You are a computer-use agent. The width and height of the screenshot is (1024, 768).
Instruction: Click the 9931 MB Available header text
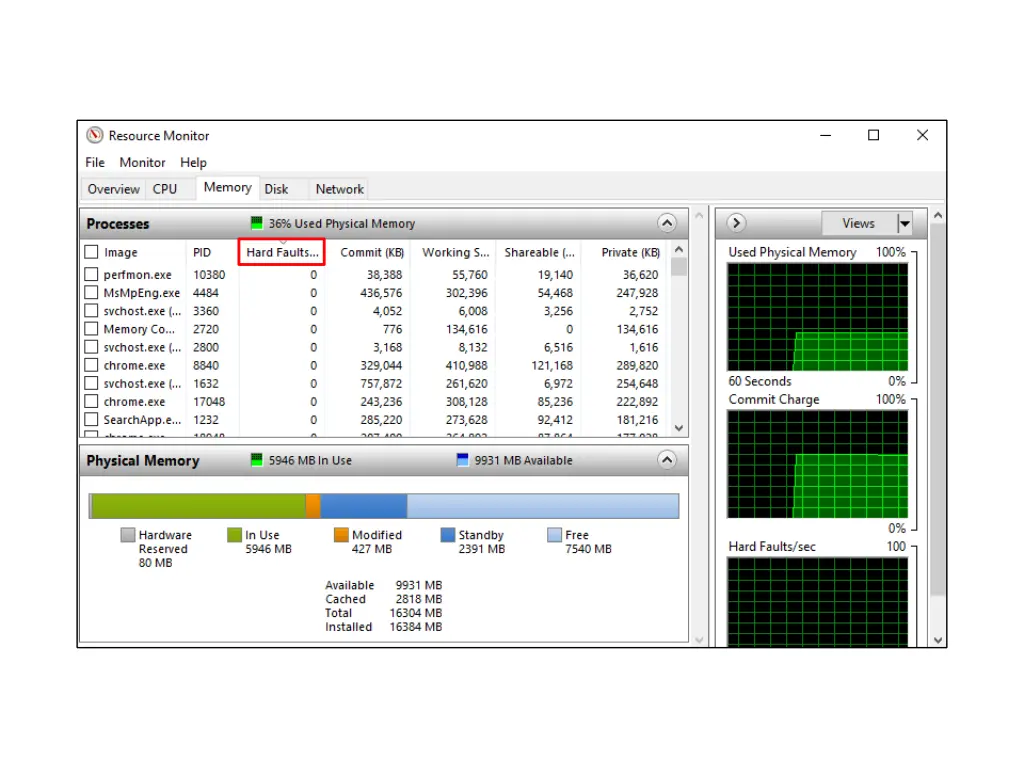point(523,460)
